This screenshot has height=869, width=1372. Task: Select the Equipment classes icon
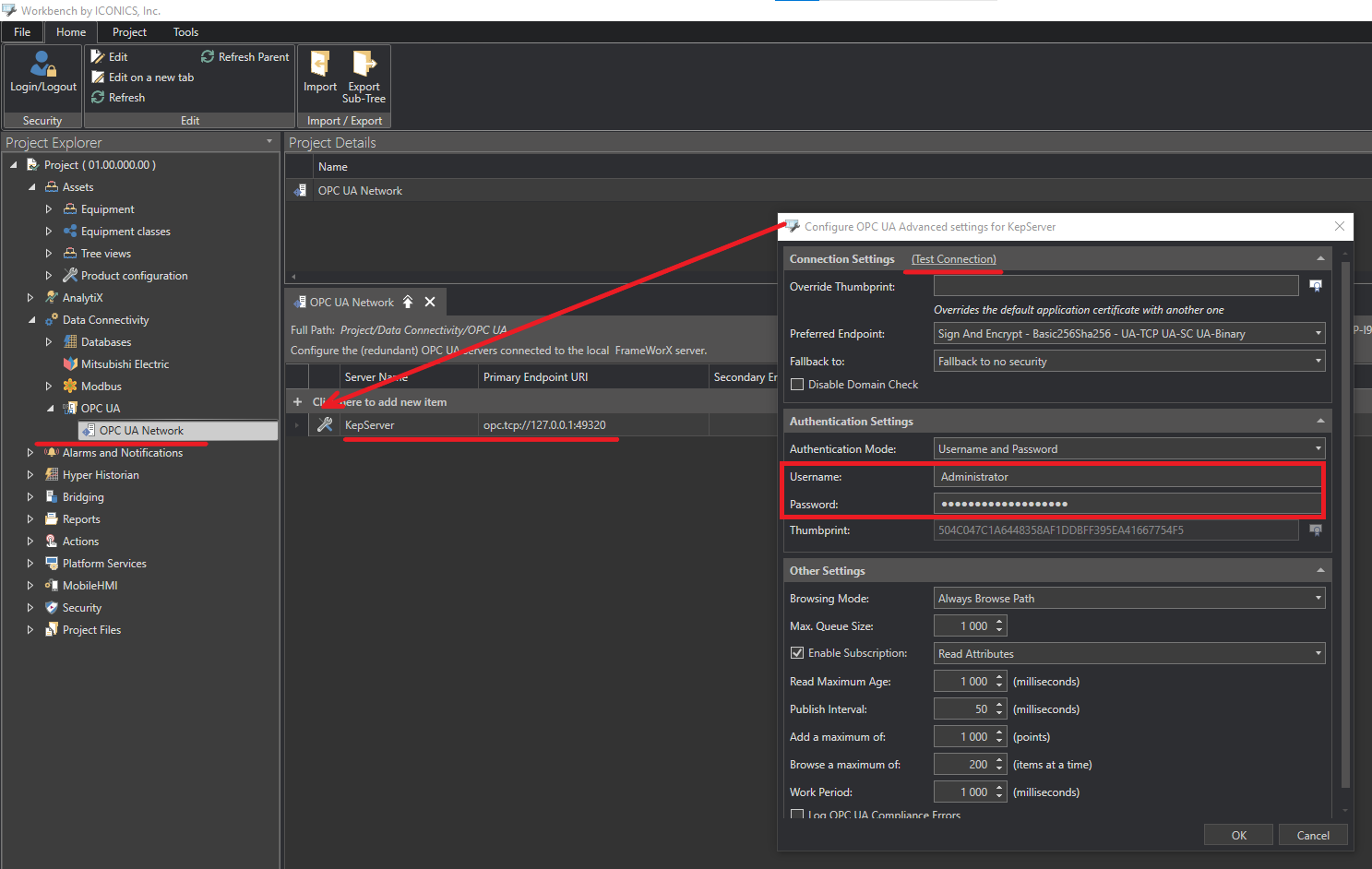pyautogui.click(x=70, y=232)
